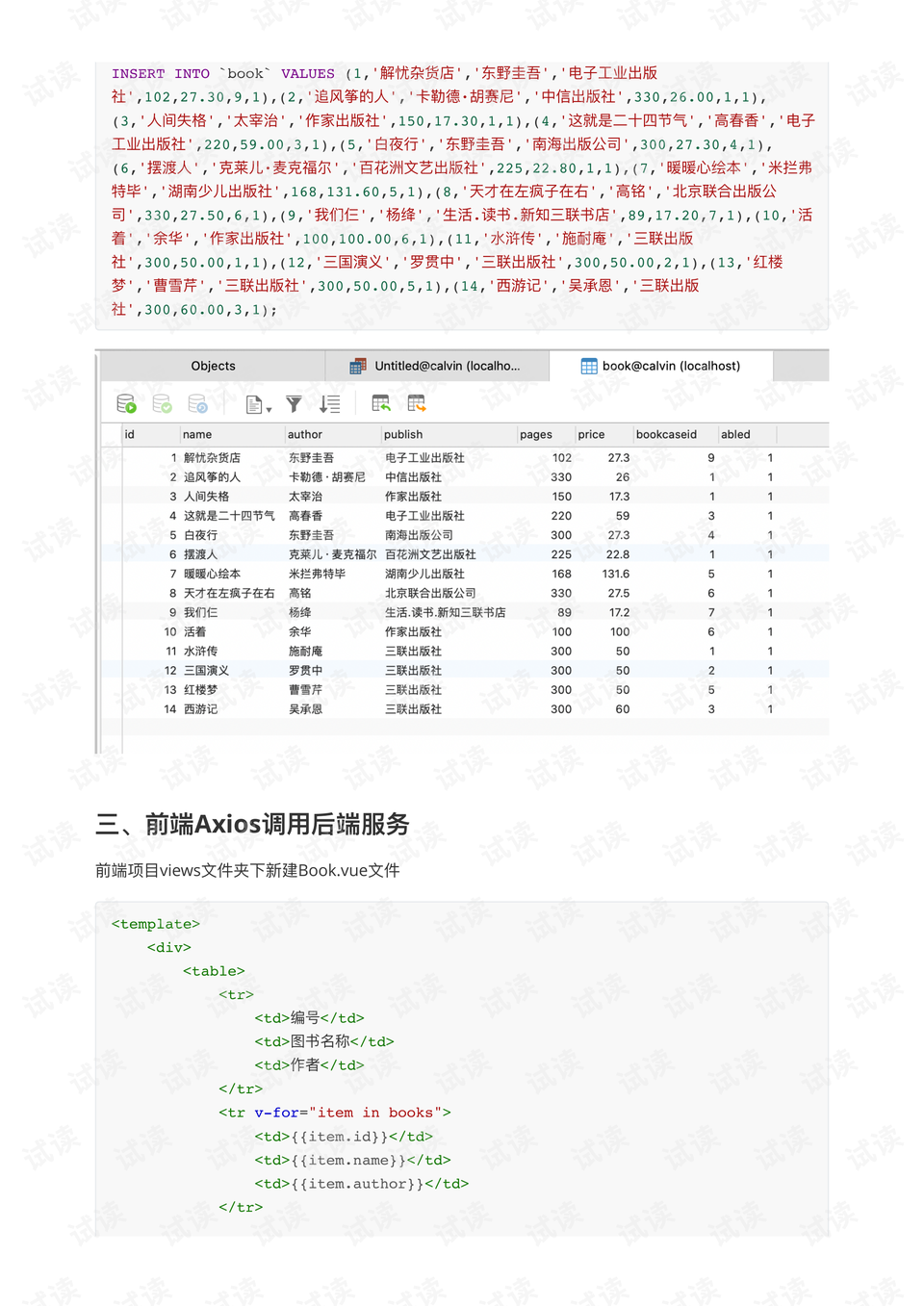Click publish cell 南海出版公司
Viewport: 924px width, 1306px height.
pos(419,535)
